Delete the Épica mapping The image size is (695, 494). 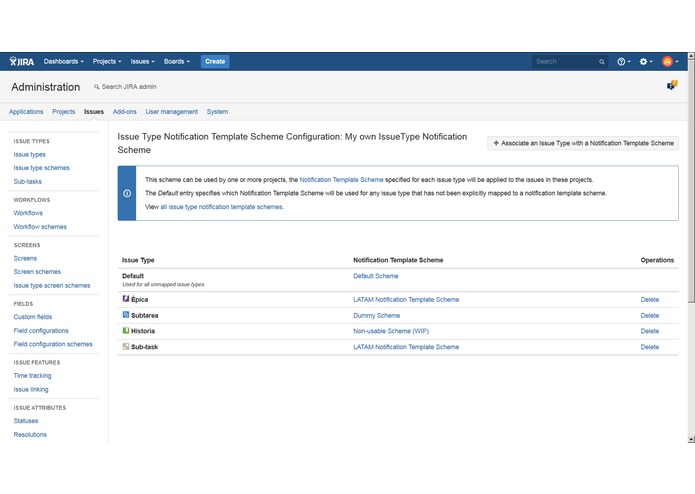click(649, 300)
